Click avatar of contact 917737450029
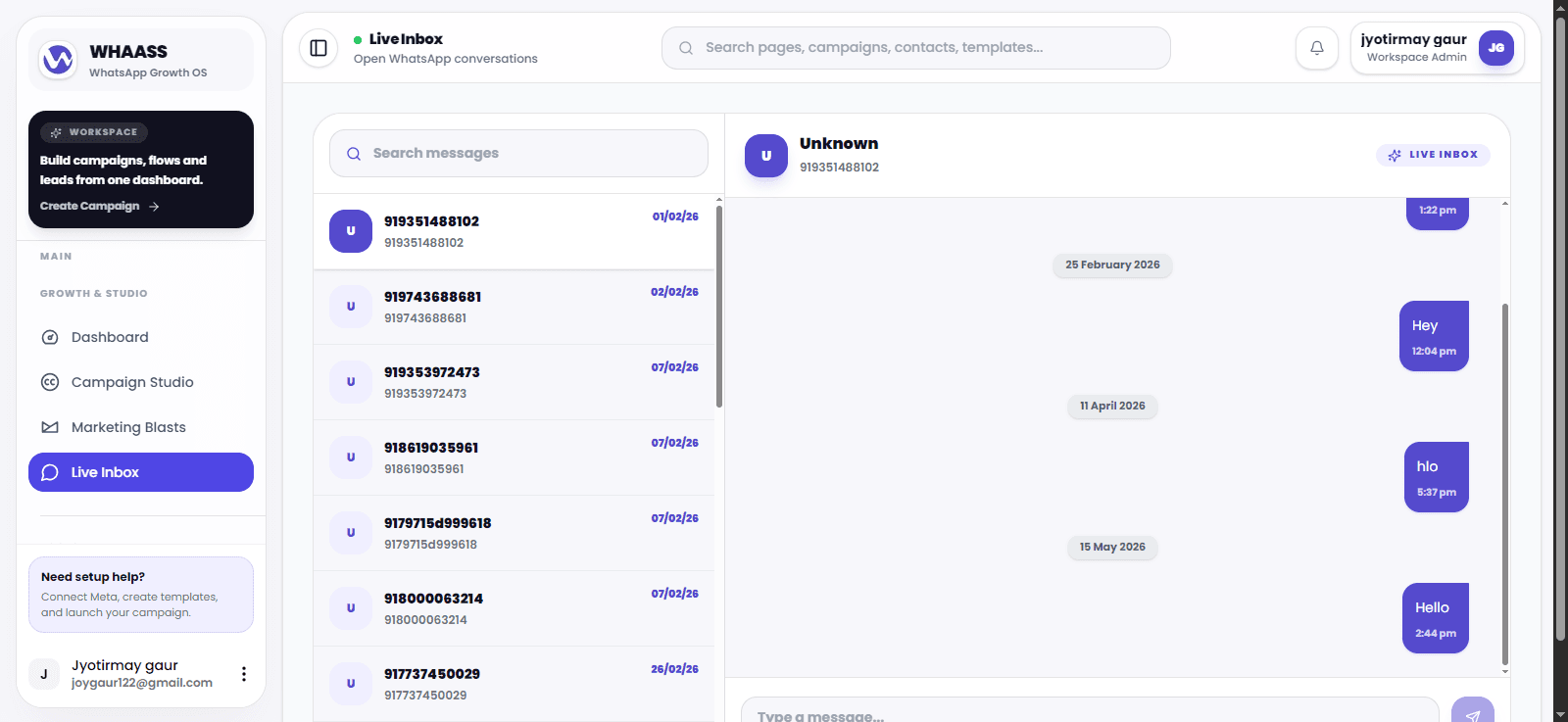1568x722 pixels. (351, 684)
